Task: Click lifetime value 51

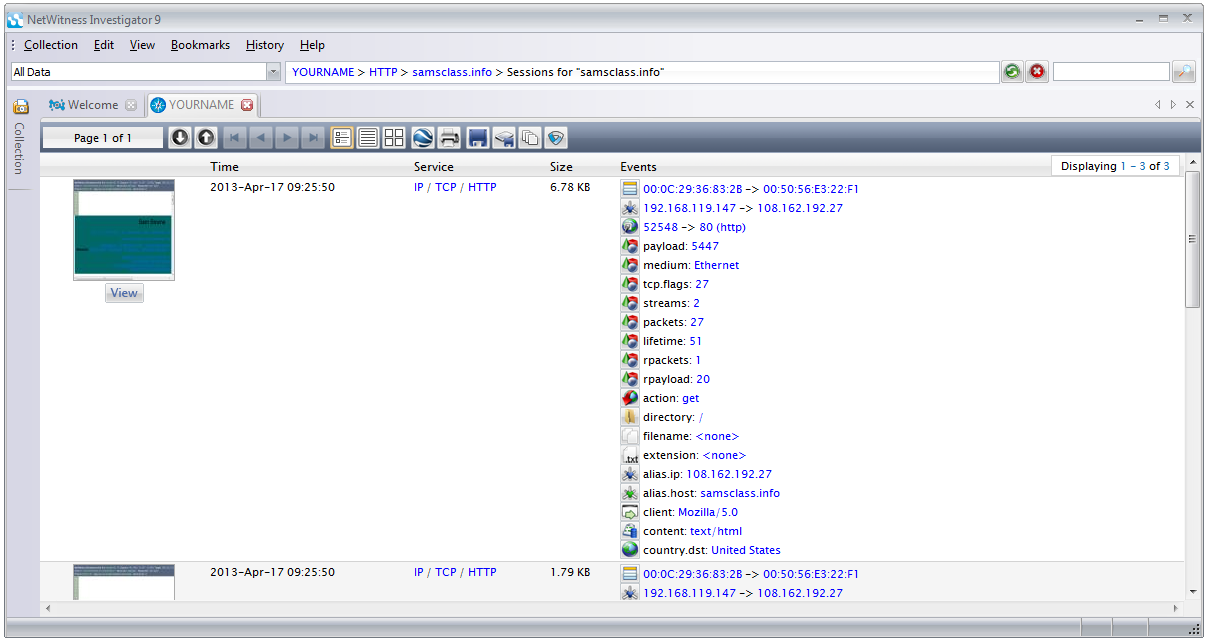Action: 695,341
